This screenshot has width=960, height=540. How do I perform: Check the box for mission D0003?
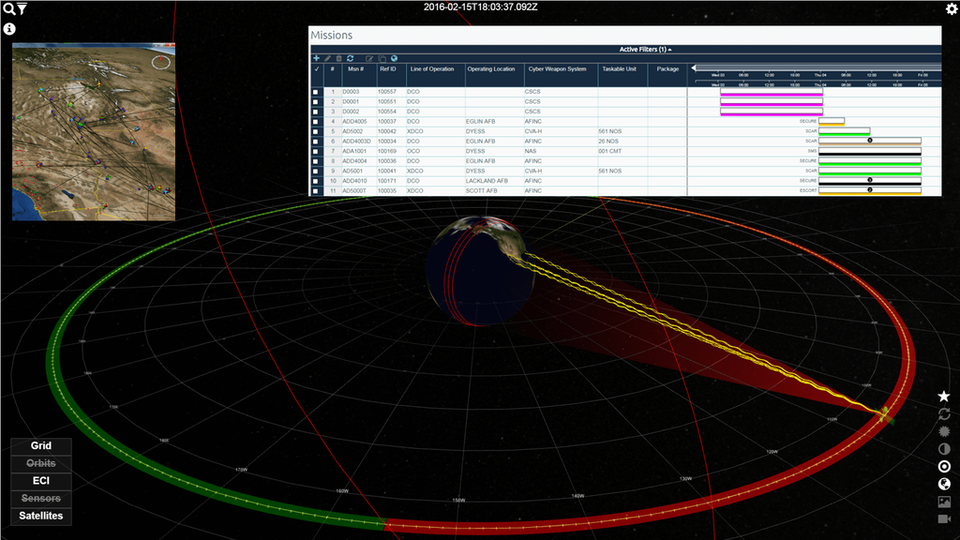tap(317, 92)
